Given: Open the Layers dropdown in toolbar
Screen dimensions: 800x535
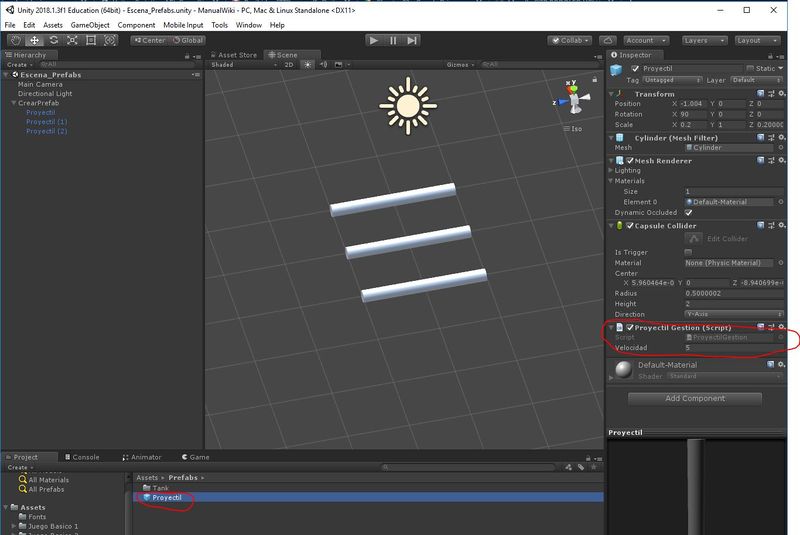Looking at the screenshot, I should coord(705,40).
